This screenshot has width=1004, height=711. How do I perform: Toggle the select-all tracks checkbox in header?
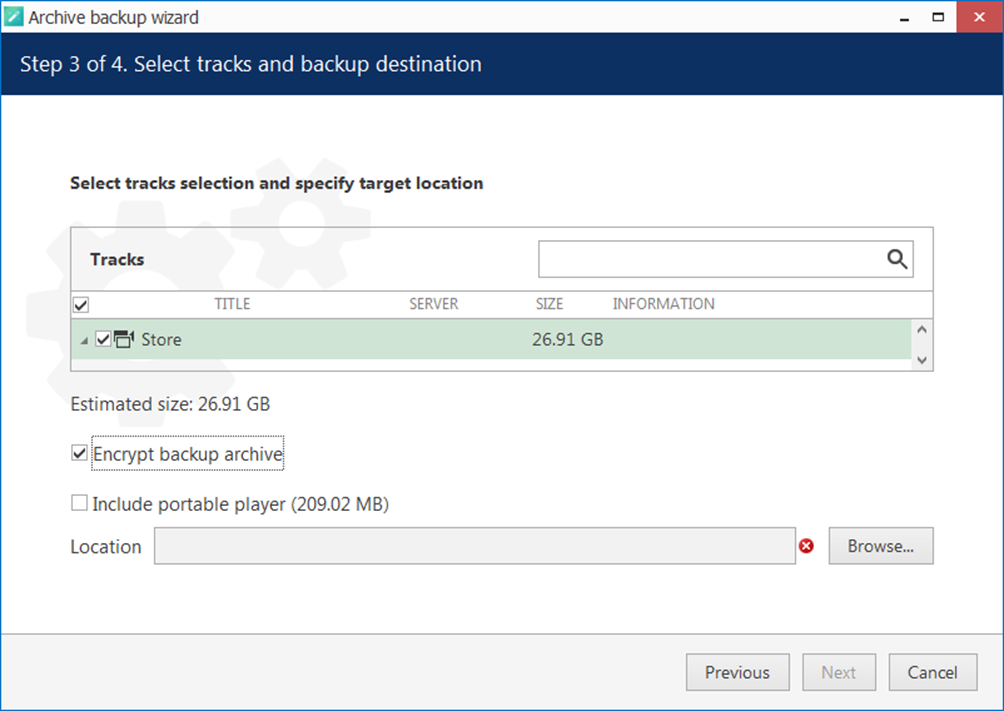[81, 304]
